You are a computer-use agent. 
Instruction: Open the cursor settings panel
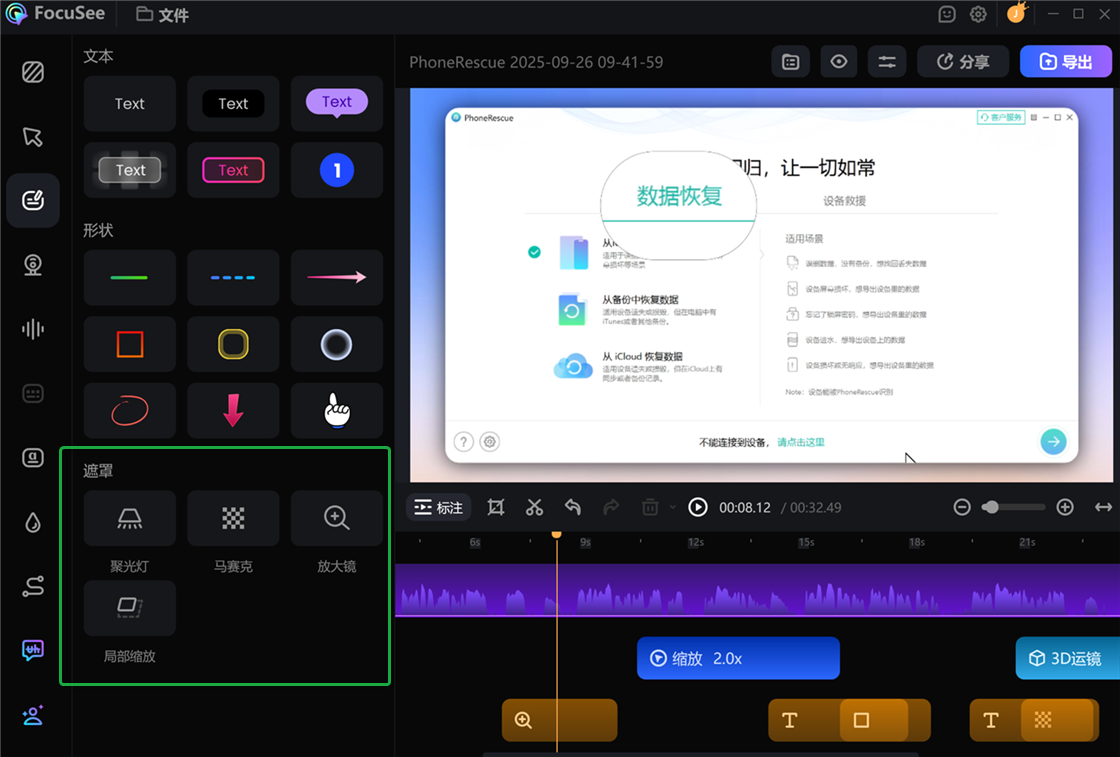point(33,136)
